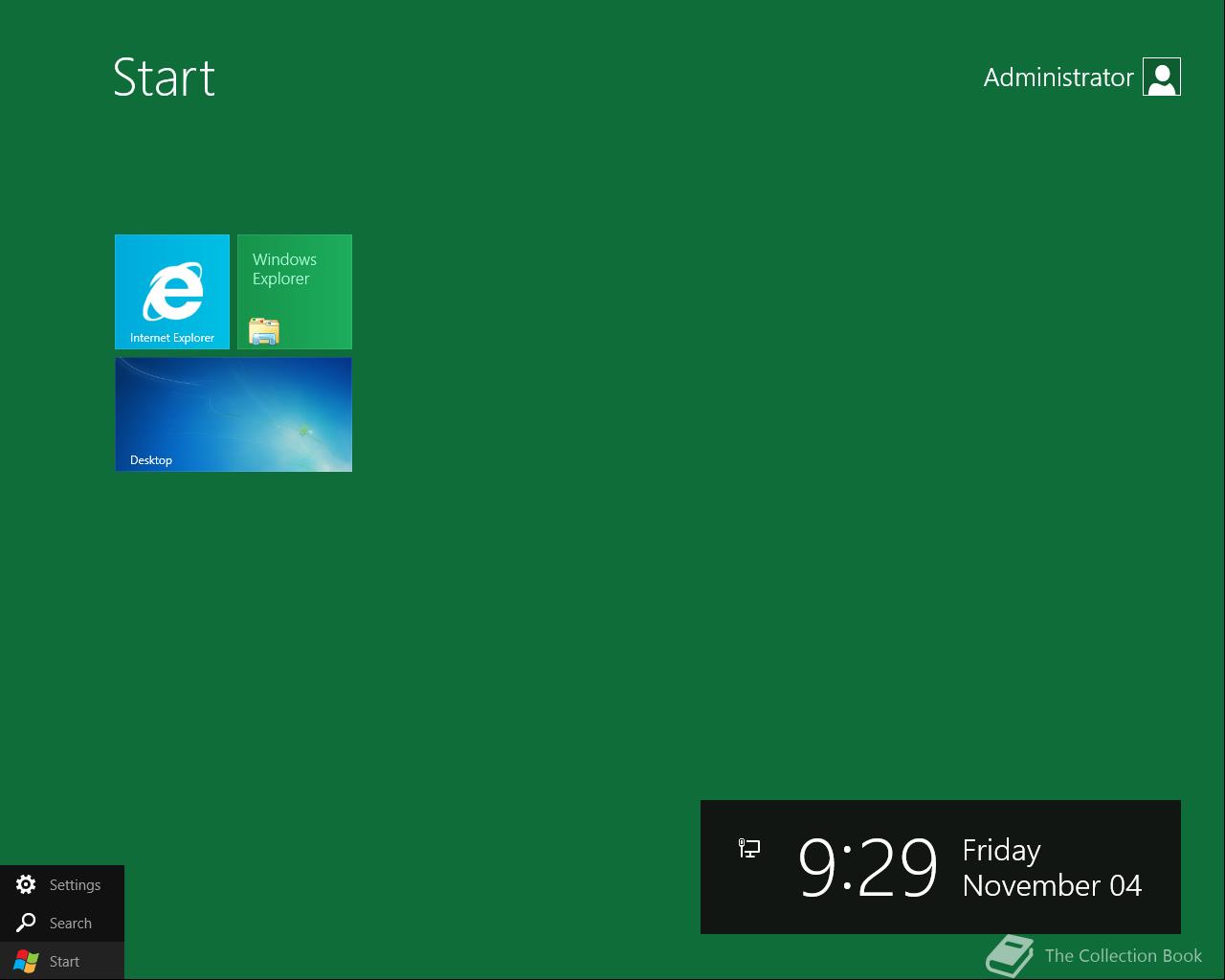
Task: Click the Administrator user picture icon
Action: [1162, 77]
